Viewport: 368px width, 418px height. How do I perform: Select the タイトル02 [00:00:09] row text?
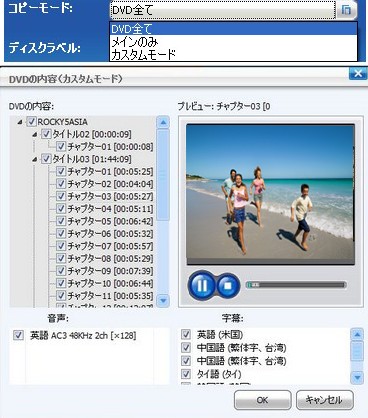pyautogui.click(x=92, y=134)
